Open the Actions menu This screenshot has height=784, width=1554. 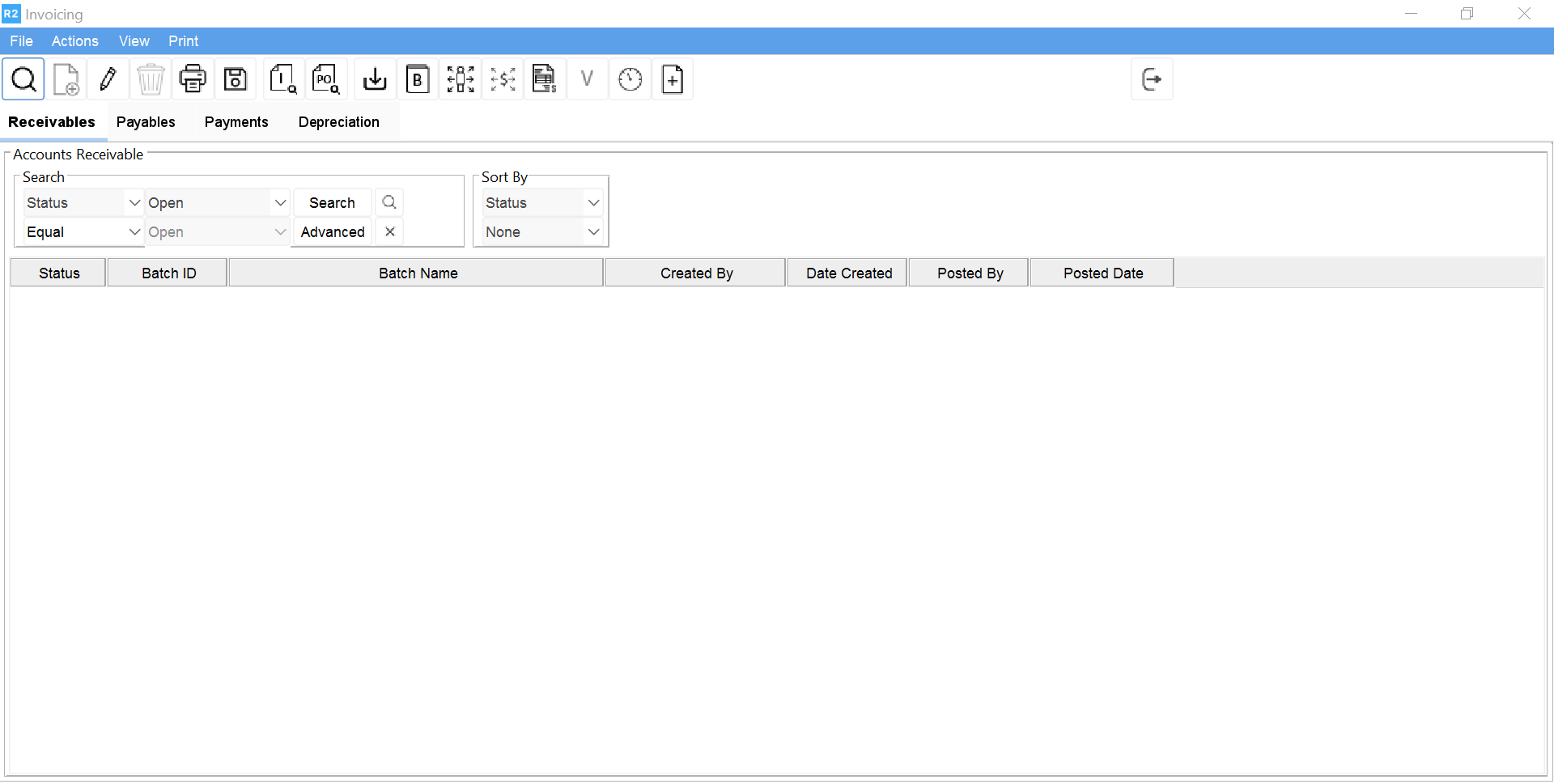click(74, 41)
